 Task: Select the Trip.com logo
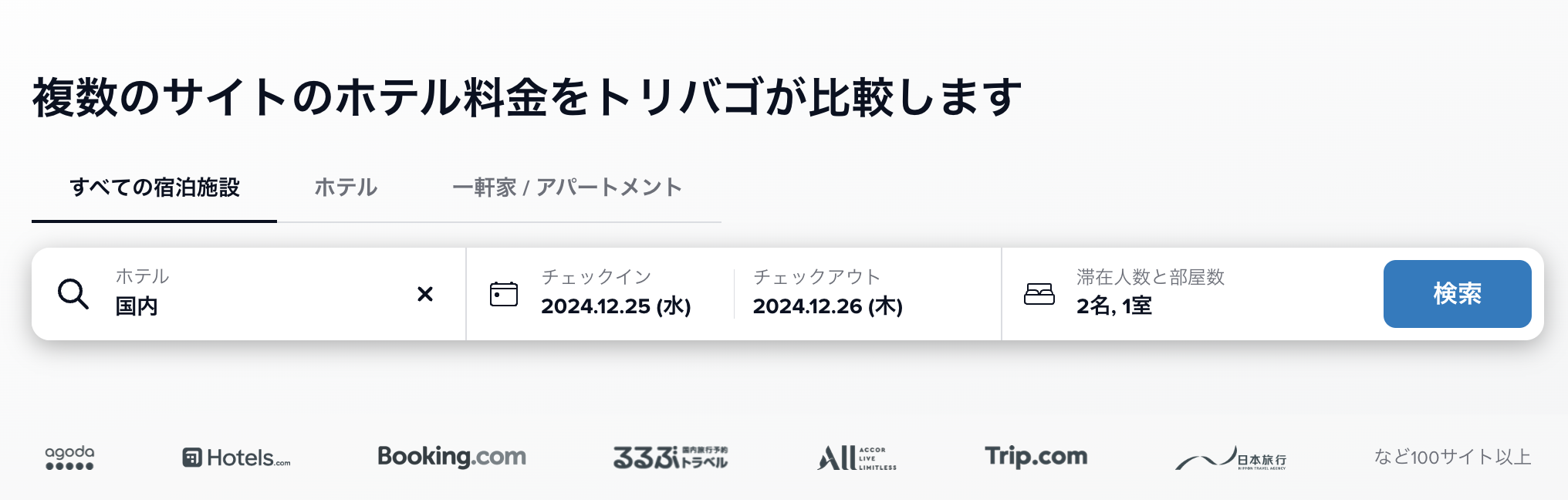click(x=1036, y=457)
